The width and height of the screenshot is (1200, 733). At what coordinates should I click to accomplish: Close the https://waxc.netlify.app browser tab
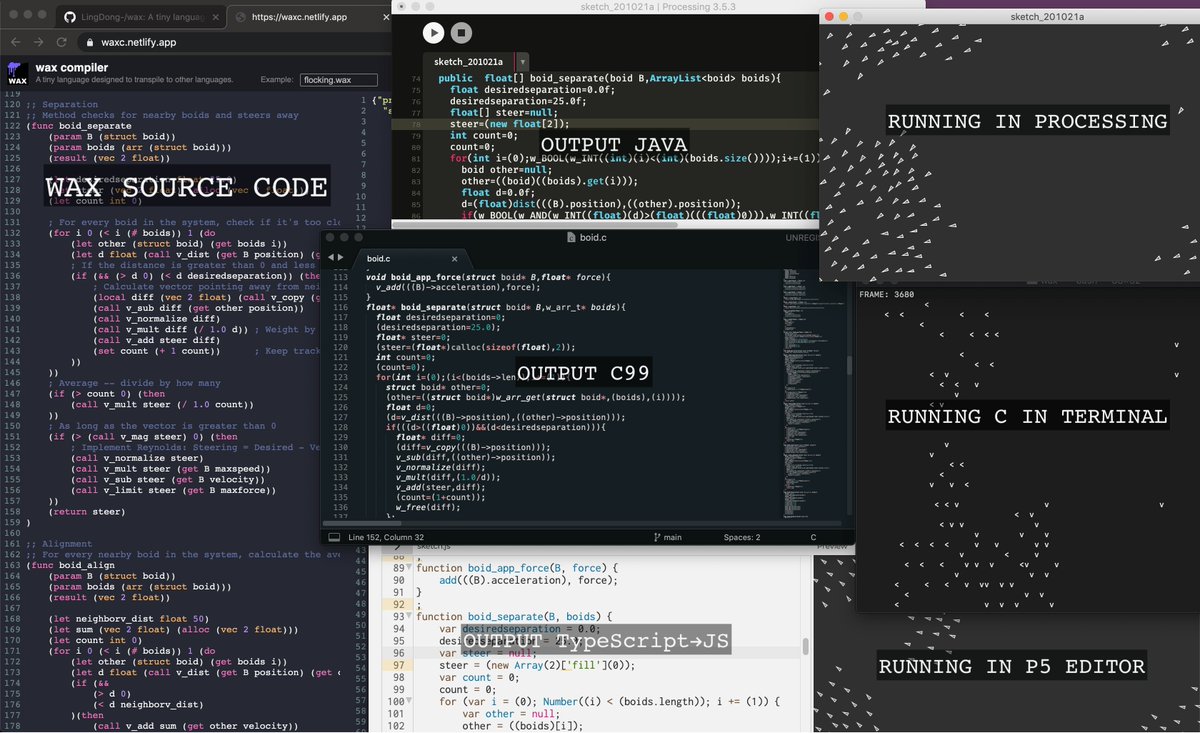coord(384,17)
